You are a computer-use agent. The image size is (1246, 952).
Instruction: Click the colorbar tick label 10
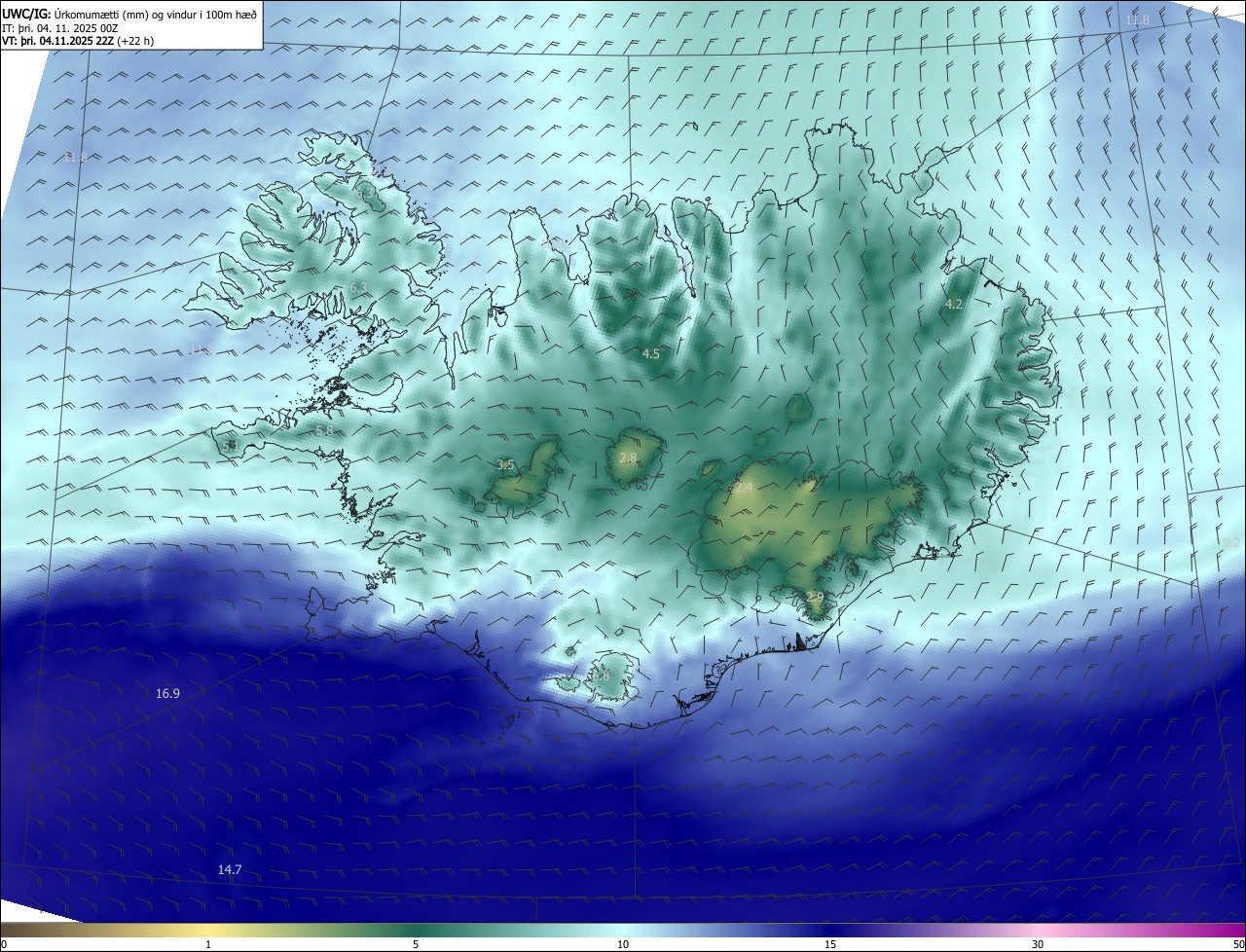click(623, 944)
